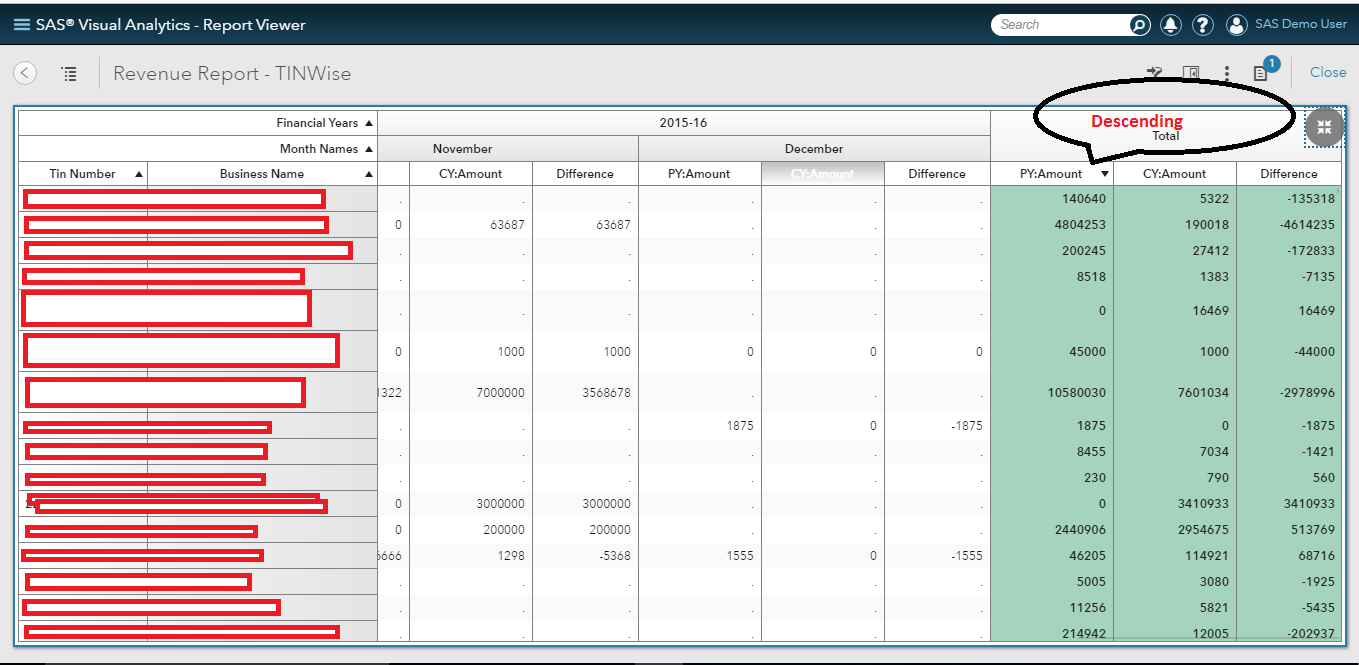Toggle the side panel icon
The height and width of the screenshot is (665, 1359).
(1191, 72)
